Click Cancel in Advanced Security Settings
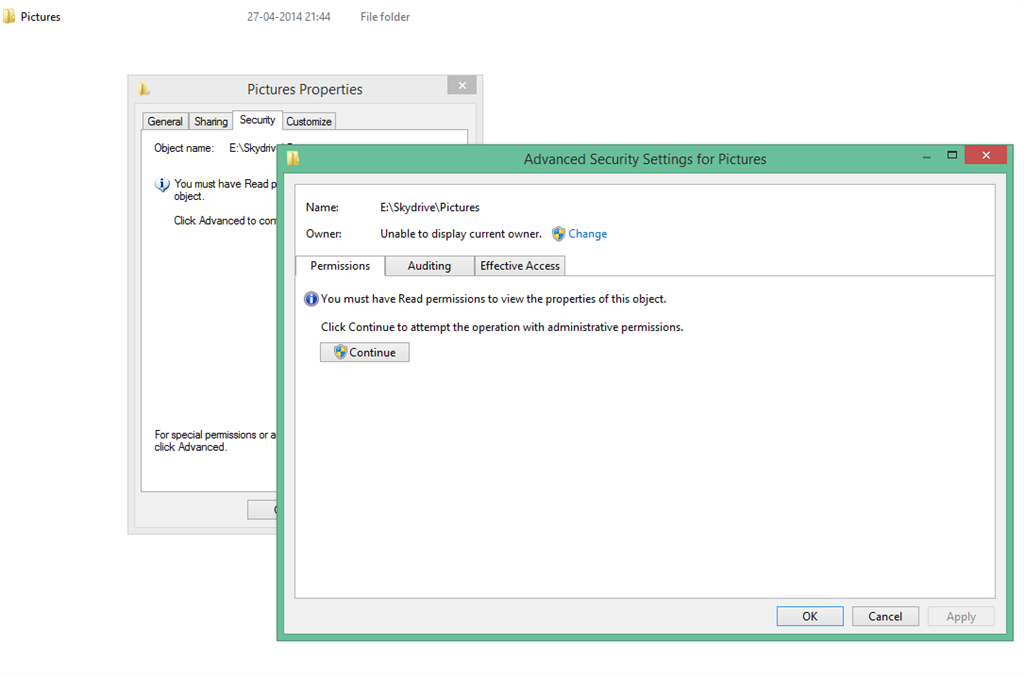The width and height of the screenshot is (1024, 677). (x=885, y=616)
